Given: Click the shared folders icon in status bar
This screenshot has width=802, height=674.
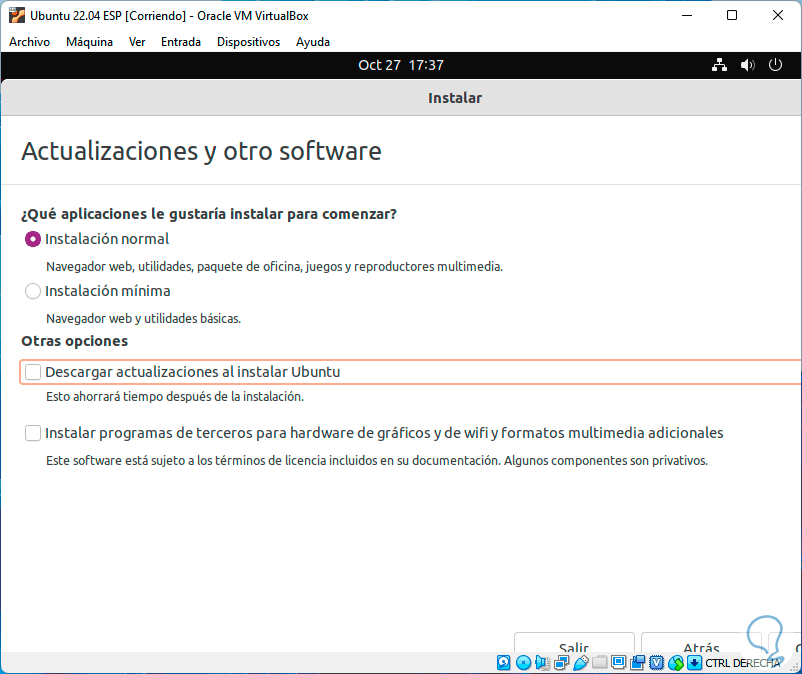Looking at the screenshot, I should tap(599, 663).
